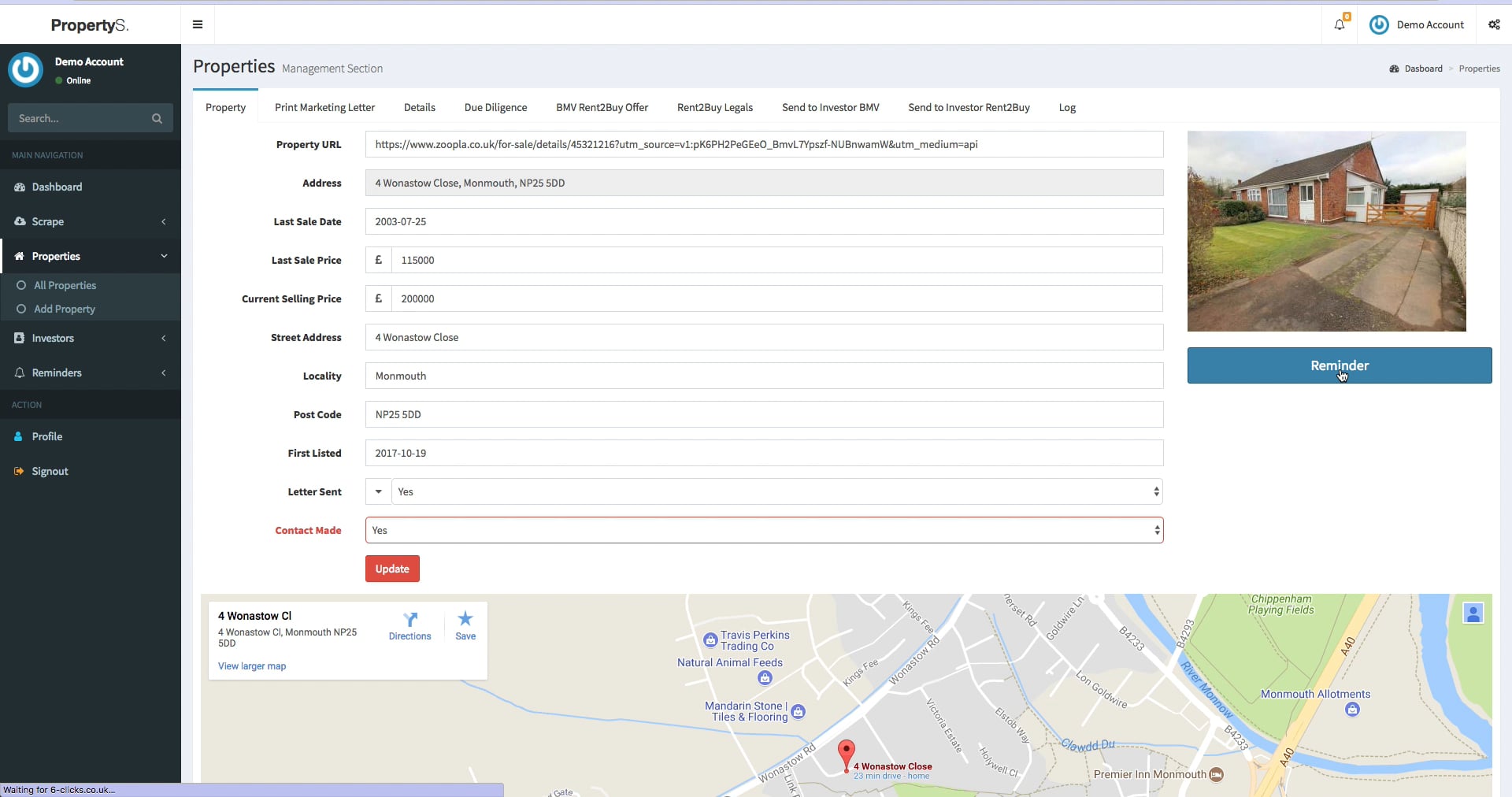The width and height of the screenshot is (1512, 797).
Task: Expand the Reminders menu chevron
Action: [x=164, y=373]
